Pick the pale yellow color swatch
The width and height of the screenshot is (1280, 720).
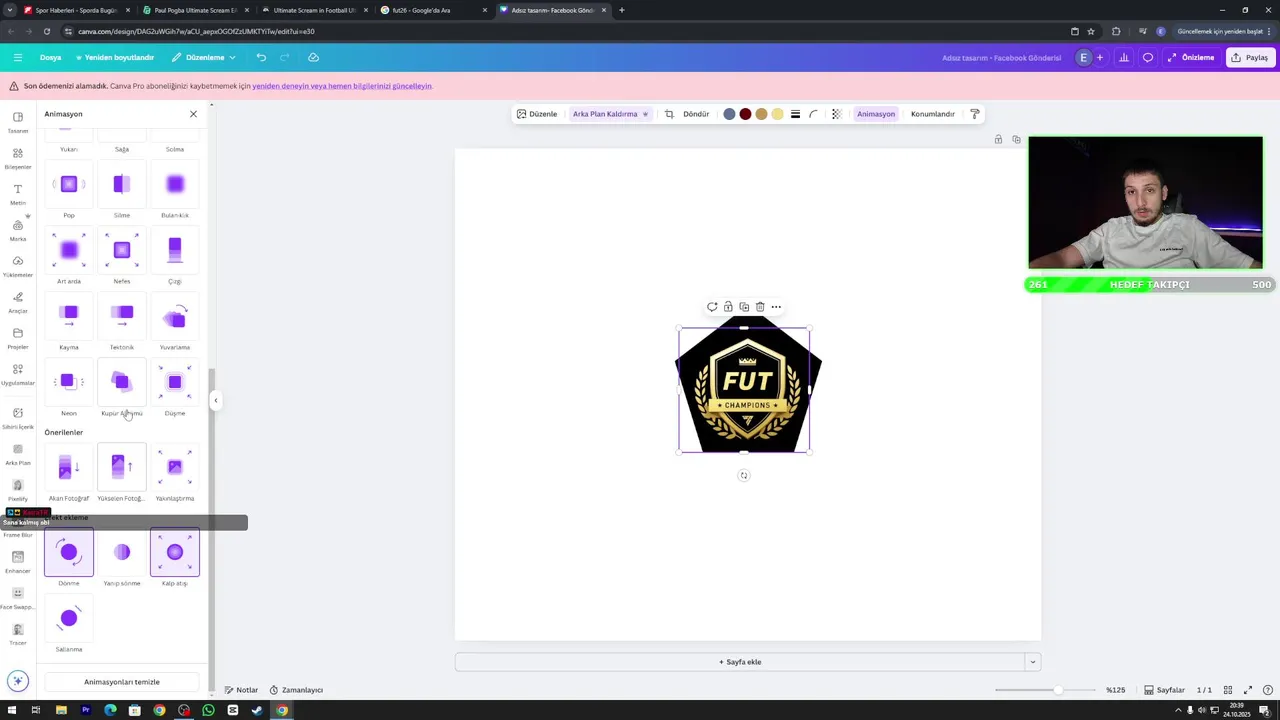click(x=777, y=114)
